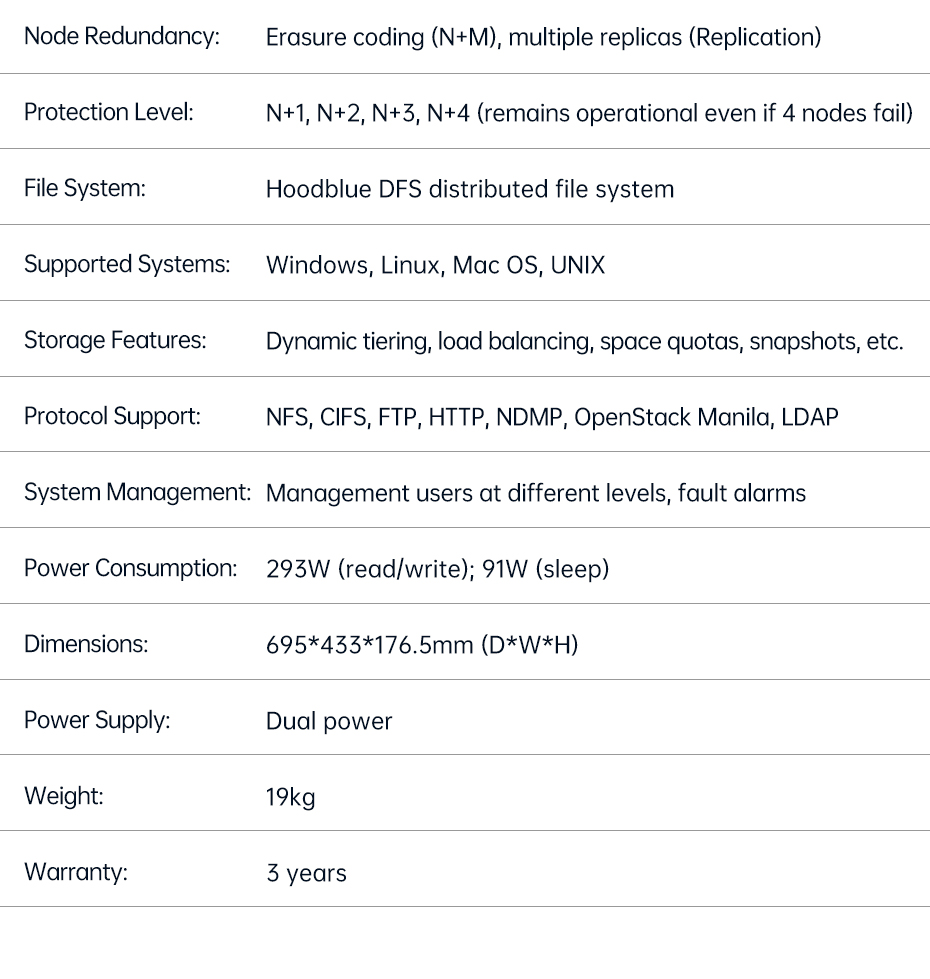Click the 19kg weight value
Viewport: 930px width, 979px height.
(x=290, y=797)
